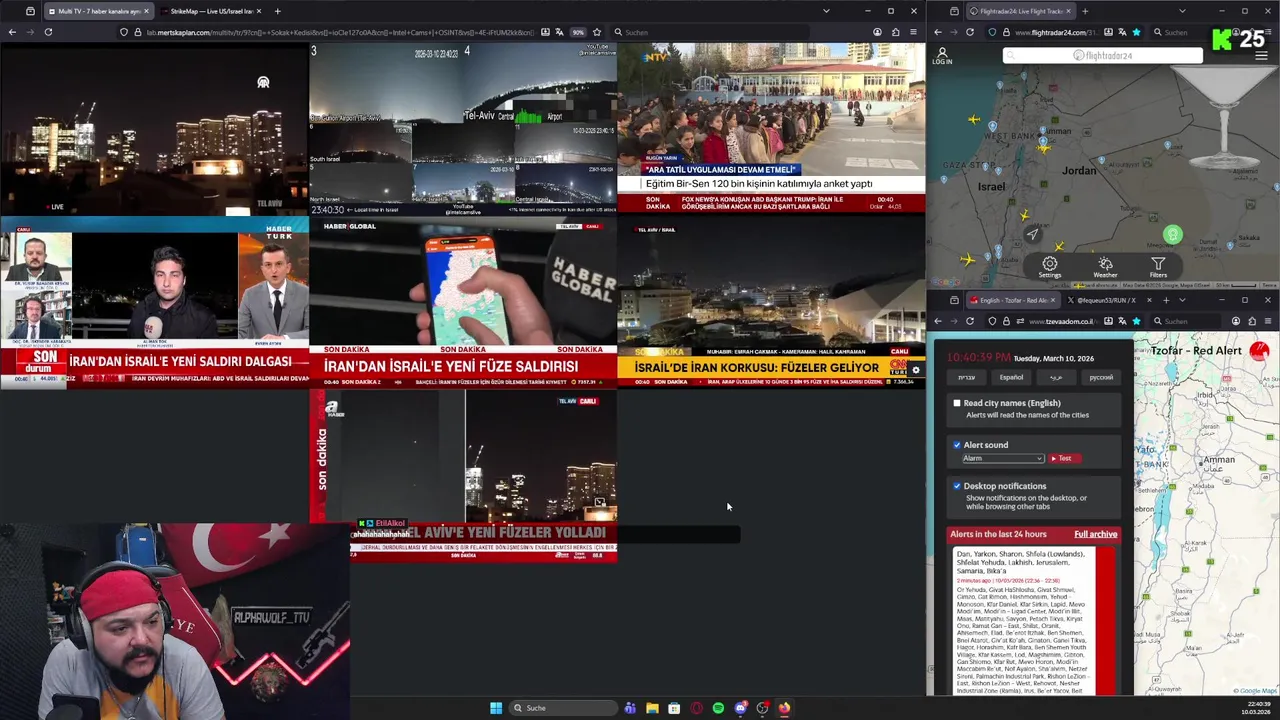Click the map location arrow in Flightradar24
Screen dimensions: 1280x720
point(1032,234)
